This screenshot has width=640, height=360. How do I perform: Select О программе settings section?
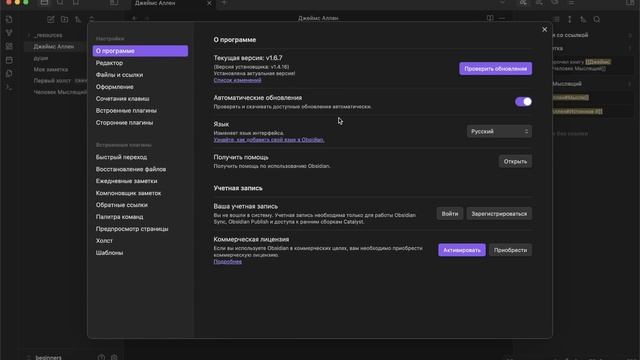(140, 51)
